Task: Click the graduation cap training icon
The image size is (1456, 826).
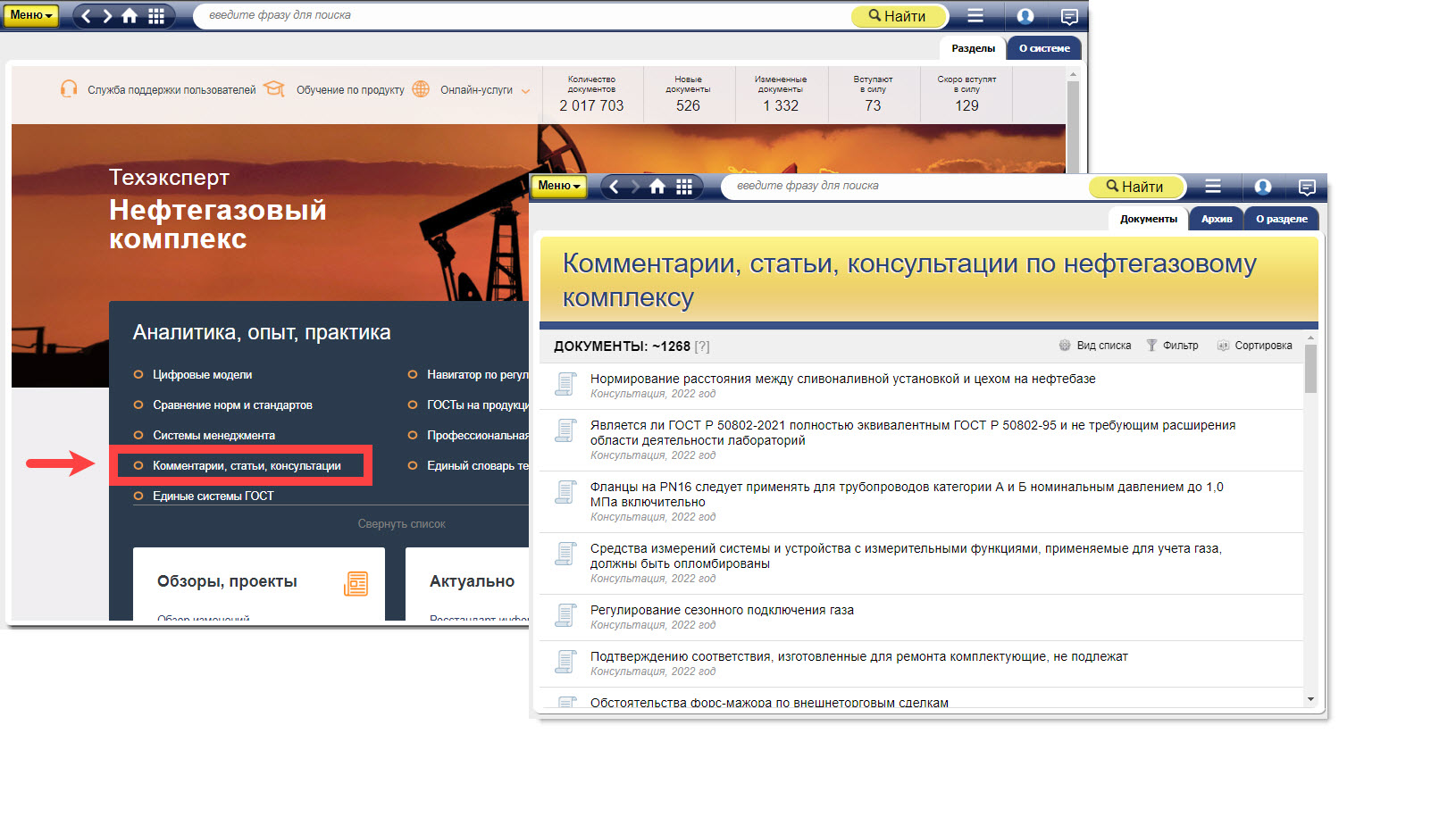Action: [274, 88]
